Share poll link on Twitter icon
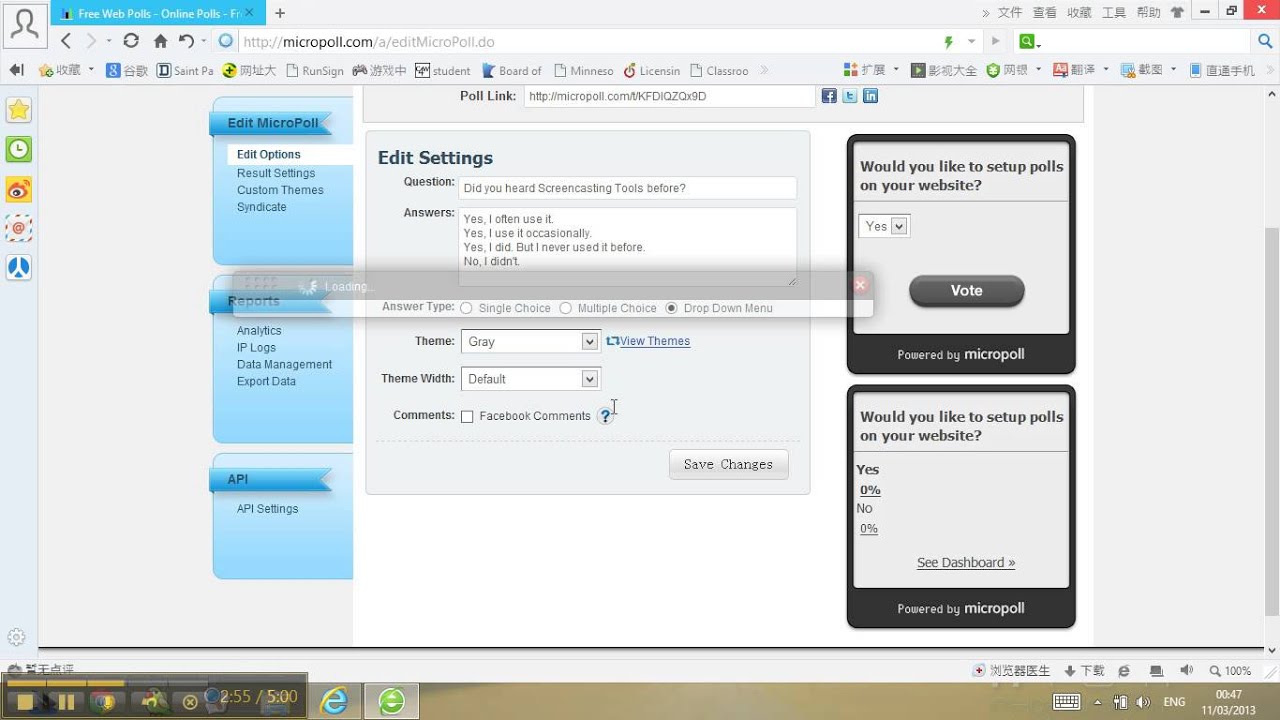The image size is (1280, 720). [x=850, y=96]
